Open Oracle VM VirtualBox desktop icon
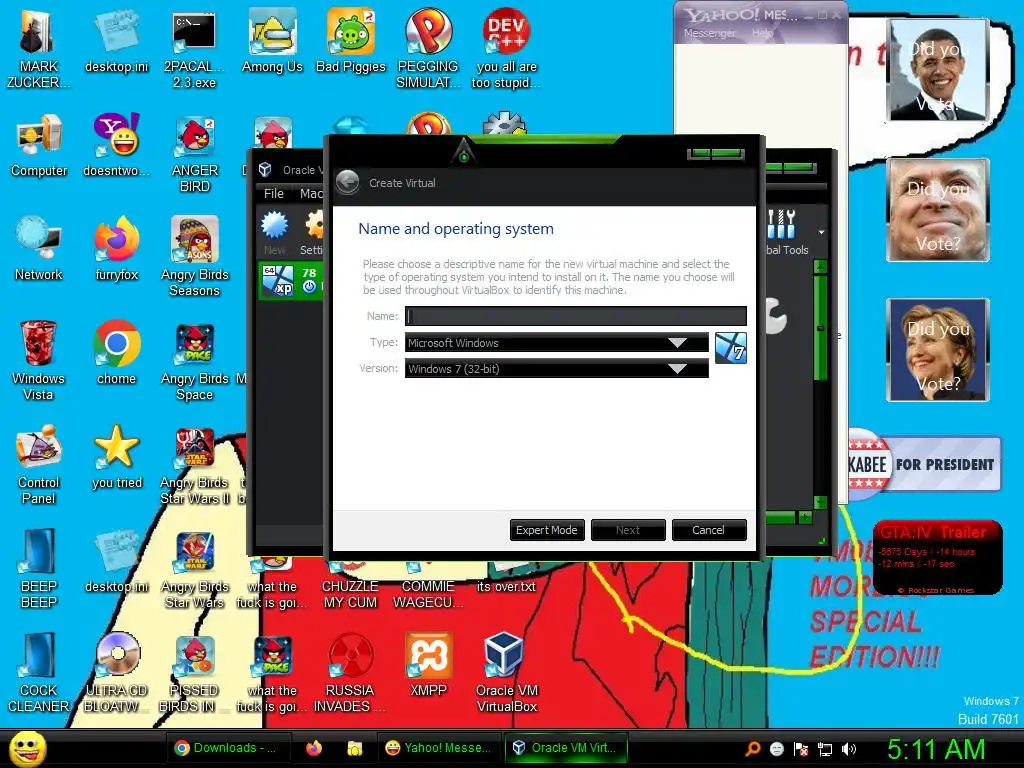This screenshot has width=1024, height=768. pos(507,672)
